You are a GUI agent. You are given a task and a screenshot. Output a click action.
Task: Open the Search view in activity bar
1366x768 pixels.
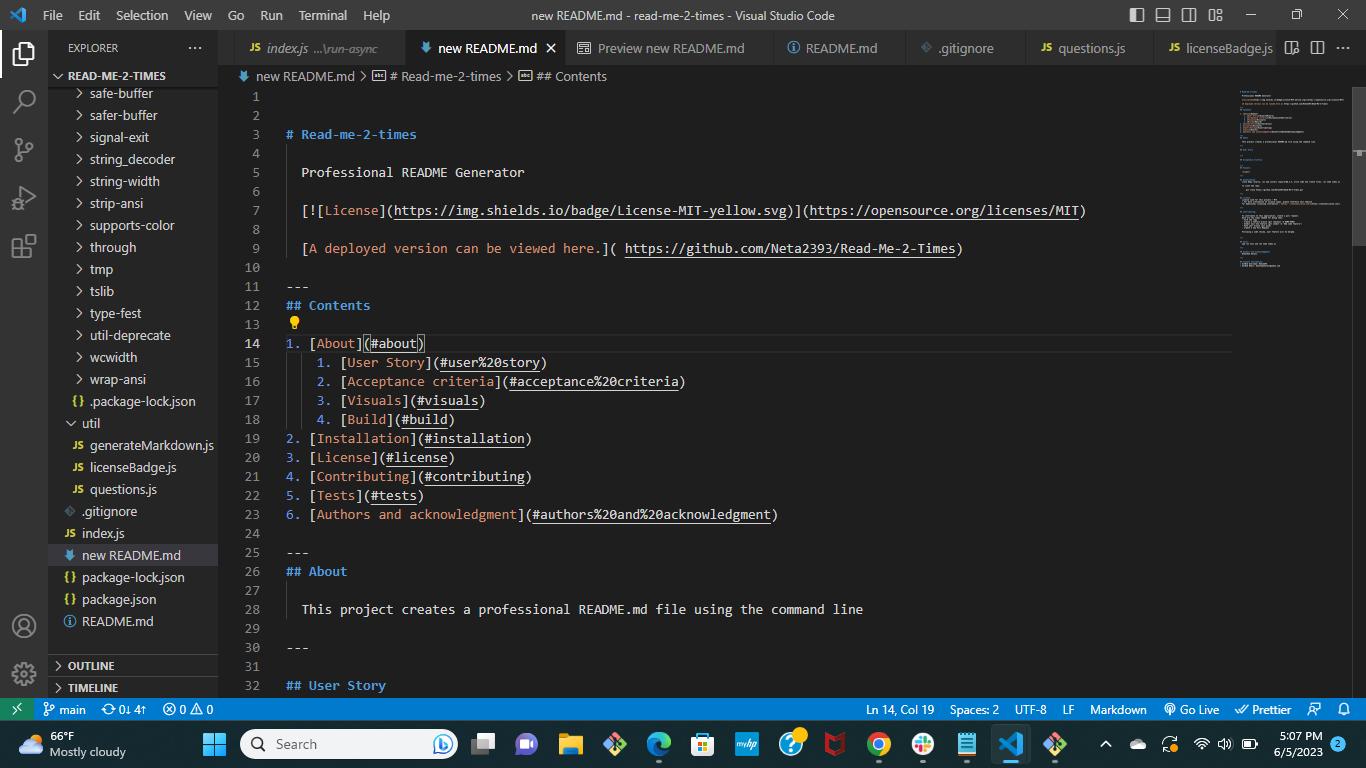click(24, 102)
